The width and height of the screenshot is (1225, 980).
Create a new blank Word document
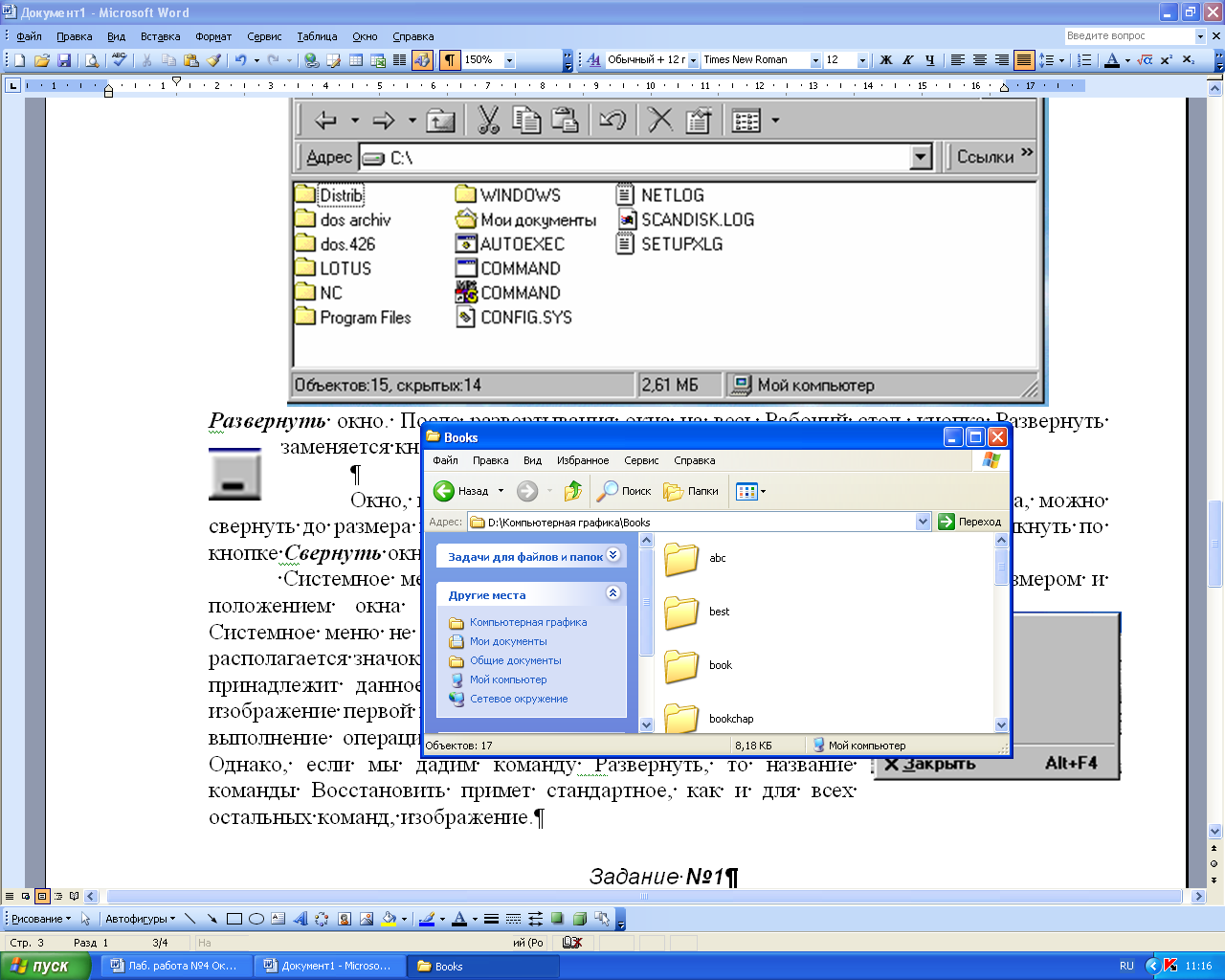(19, 60)
